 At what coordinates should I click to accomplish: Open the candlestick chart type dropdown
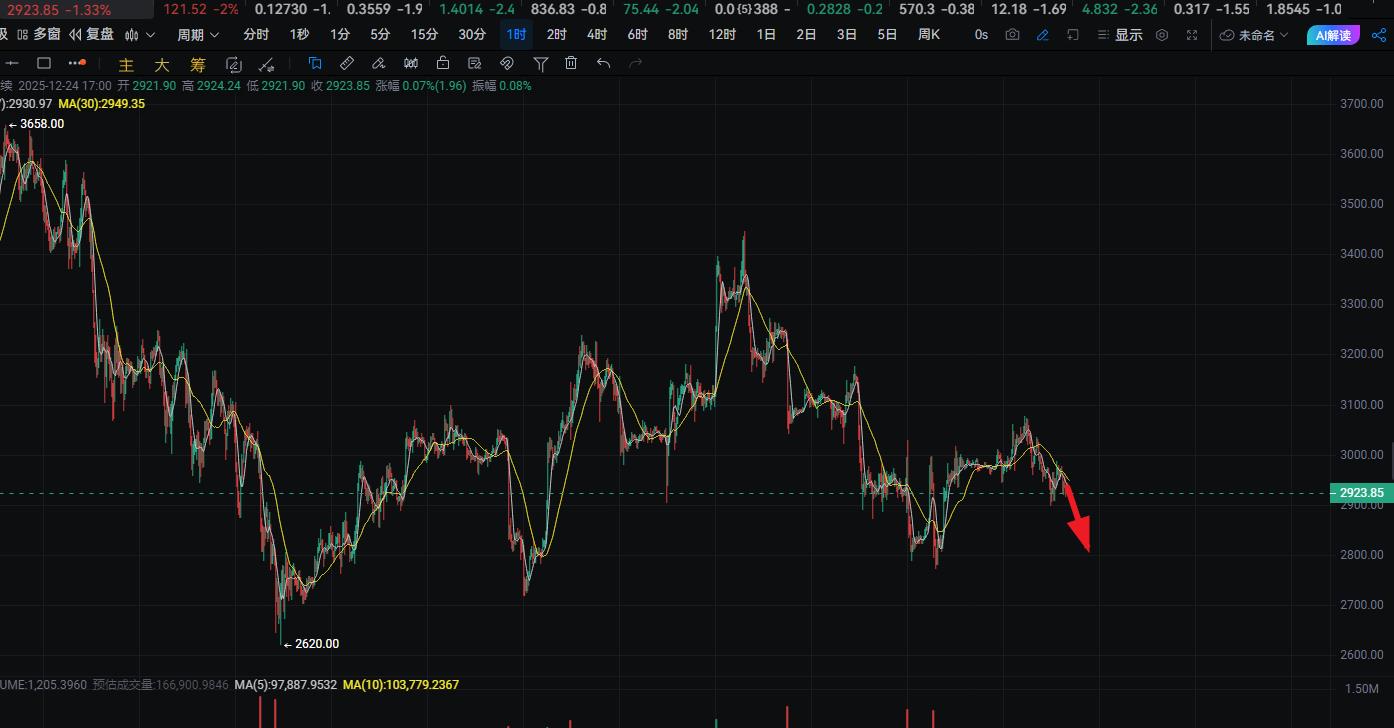pos(140,35)
